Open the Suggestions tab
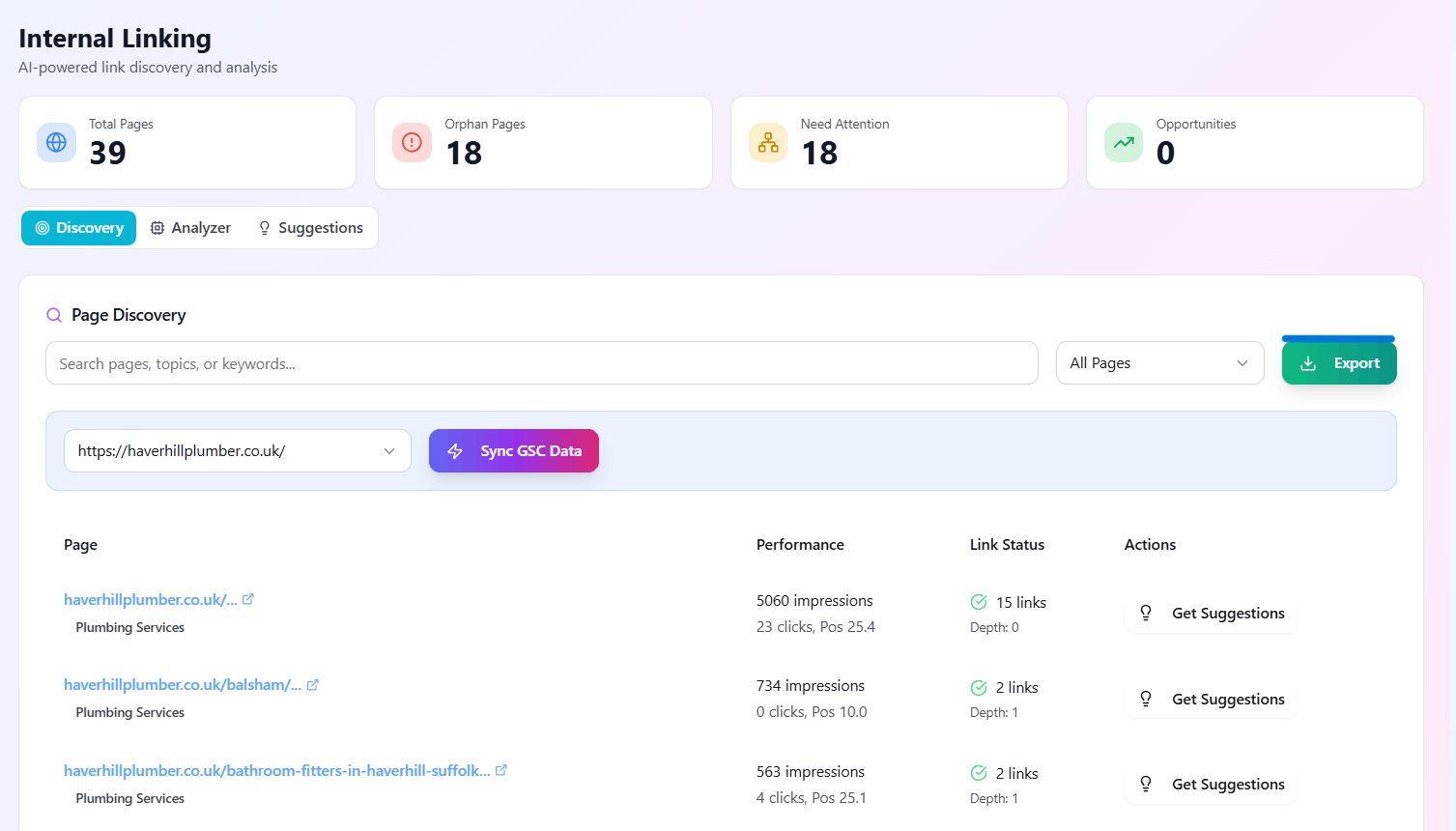 click(x=310, y=227)
